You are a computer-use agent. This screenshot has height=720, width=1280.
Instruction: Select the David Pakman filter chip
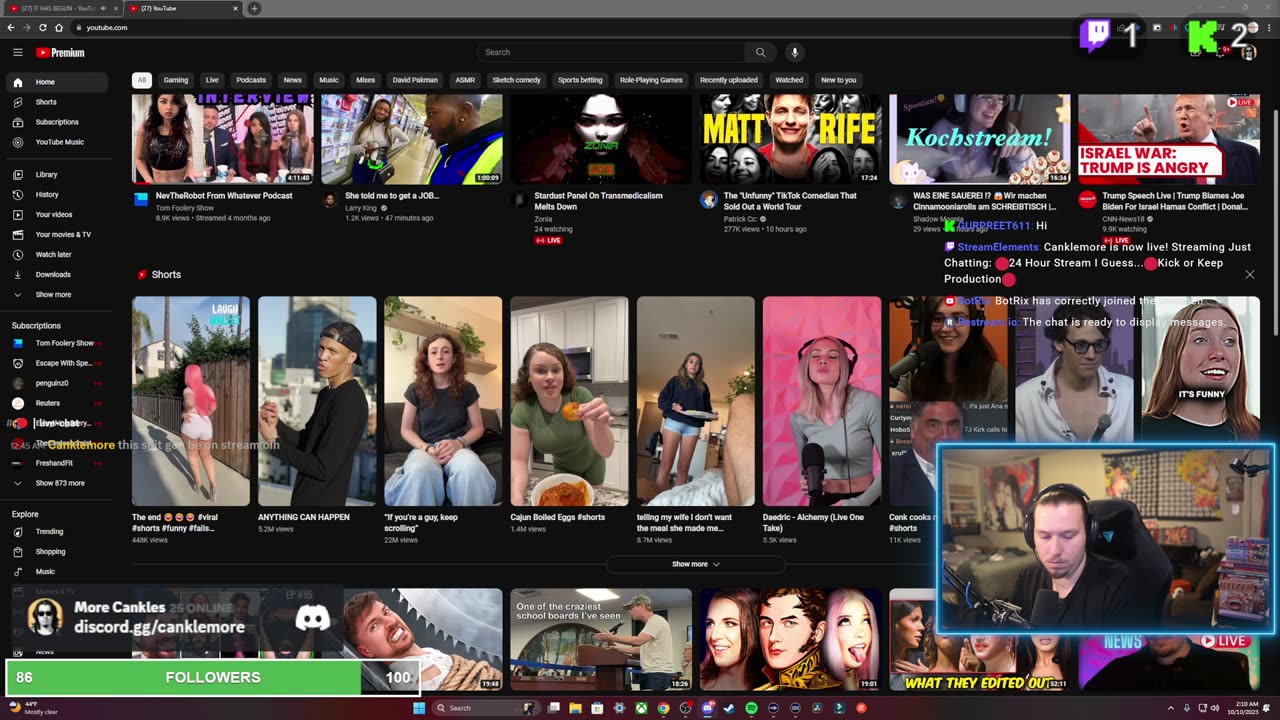(x=415, y=80)
